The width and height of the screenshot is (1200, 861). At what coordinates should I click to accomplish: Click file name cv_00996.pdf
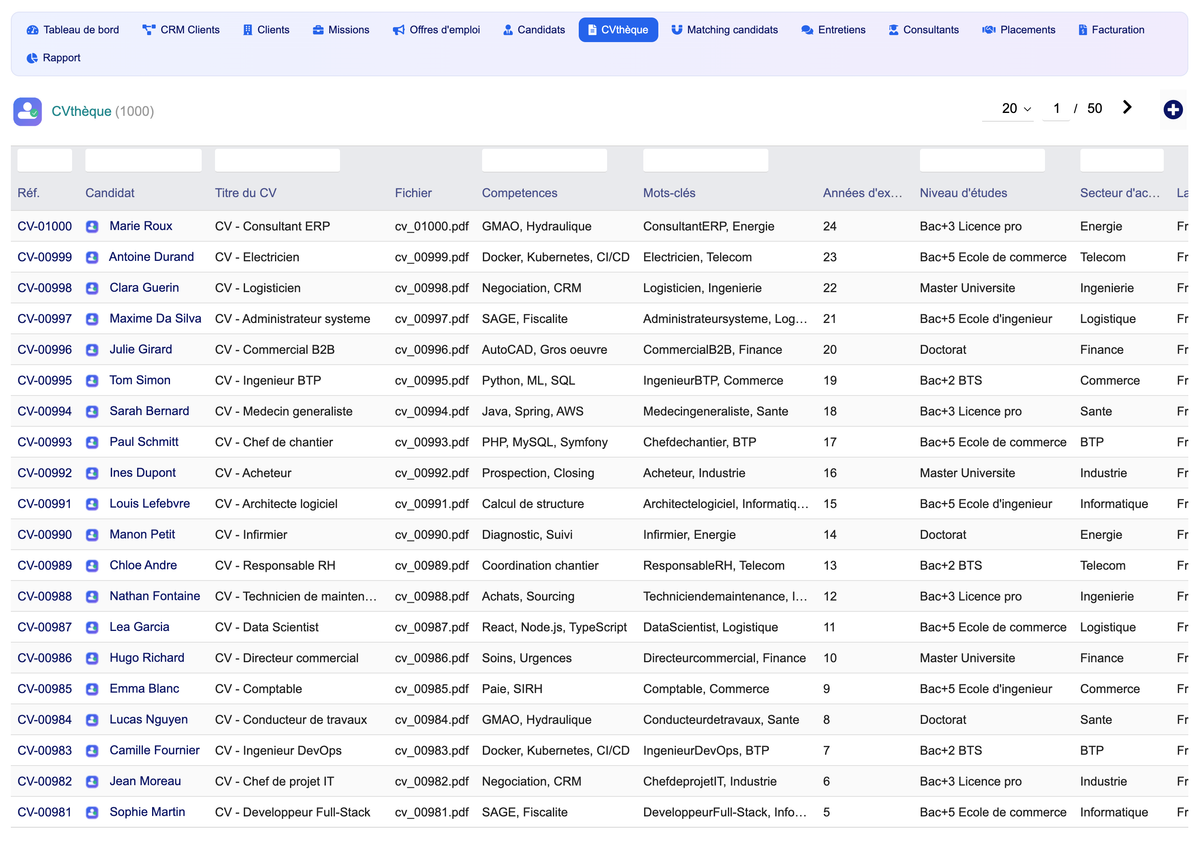point(432,350)
